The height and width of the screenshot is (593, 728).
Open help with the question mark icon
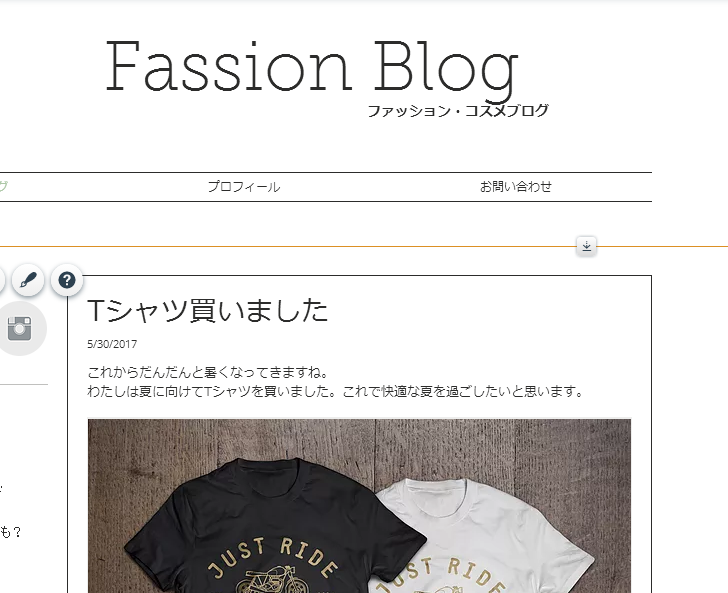tap(67, 280)
